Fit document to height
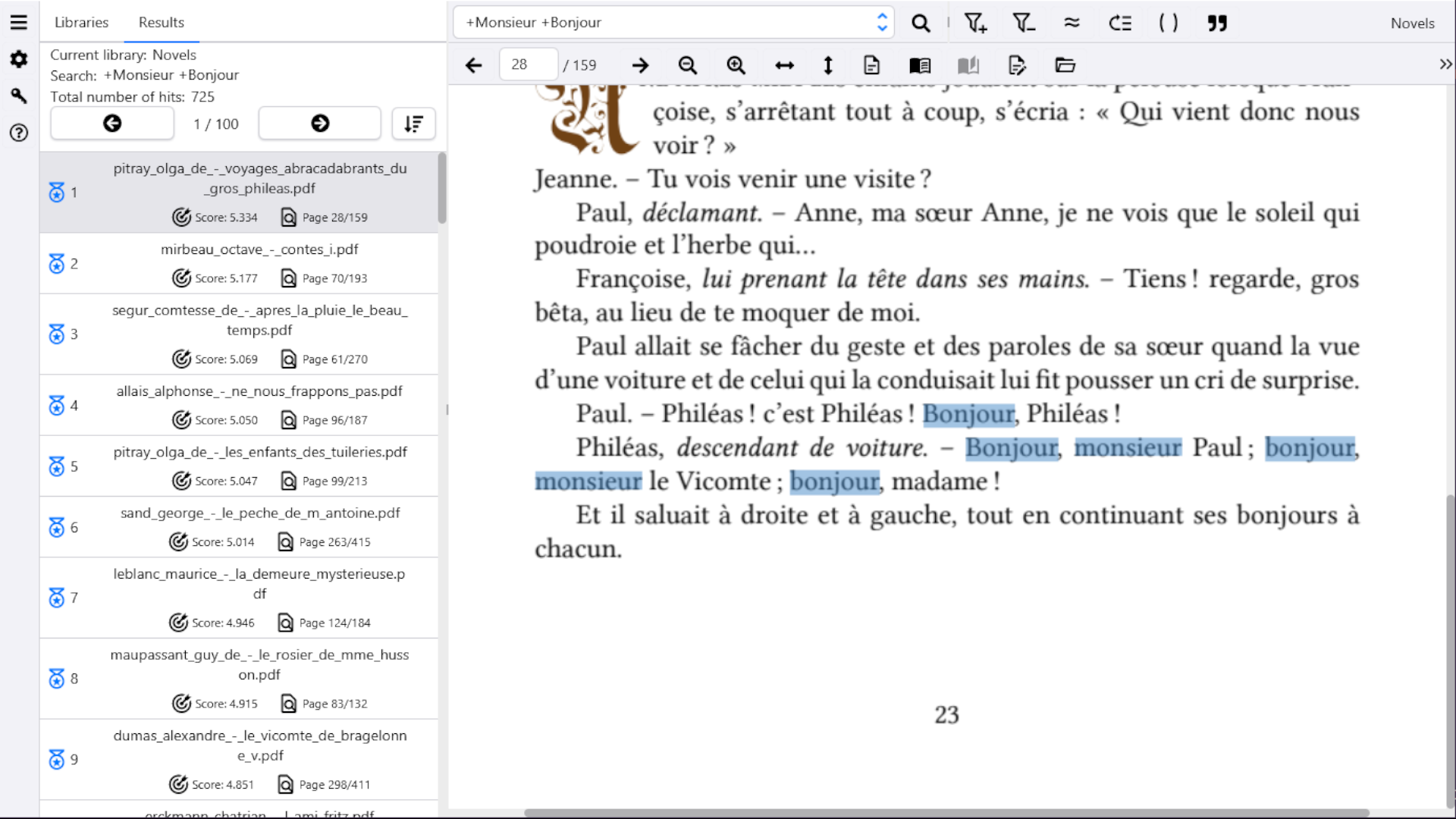 (828, 65)
